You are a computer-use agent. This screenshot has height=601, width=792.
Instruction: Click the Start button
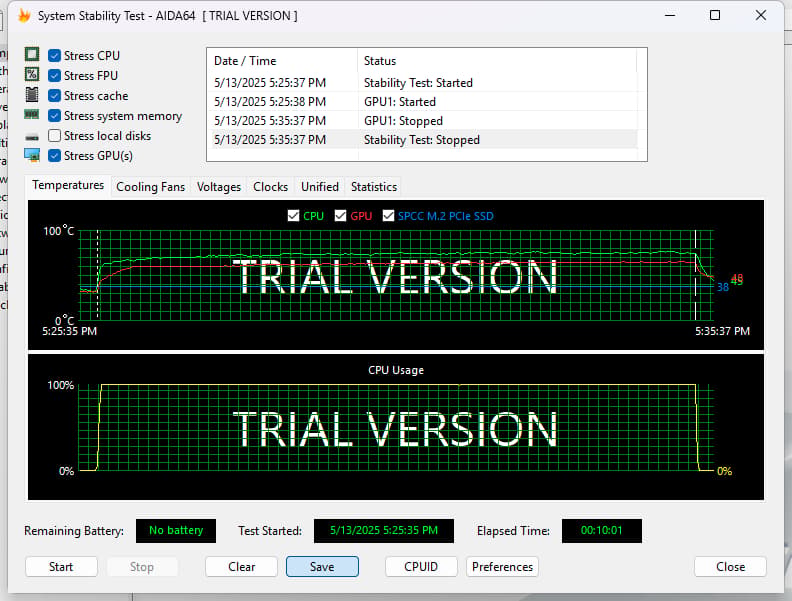pos(61,567)
